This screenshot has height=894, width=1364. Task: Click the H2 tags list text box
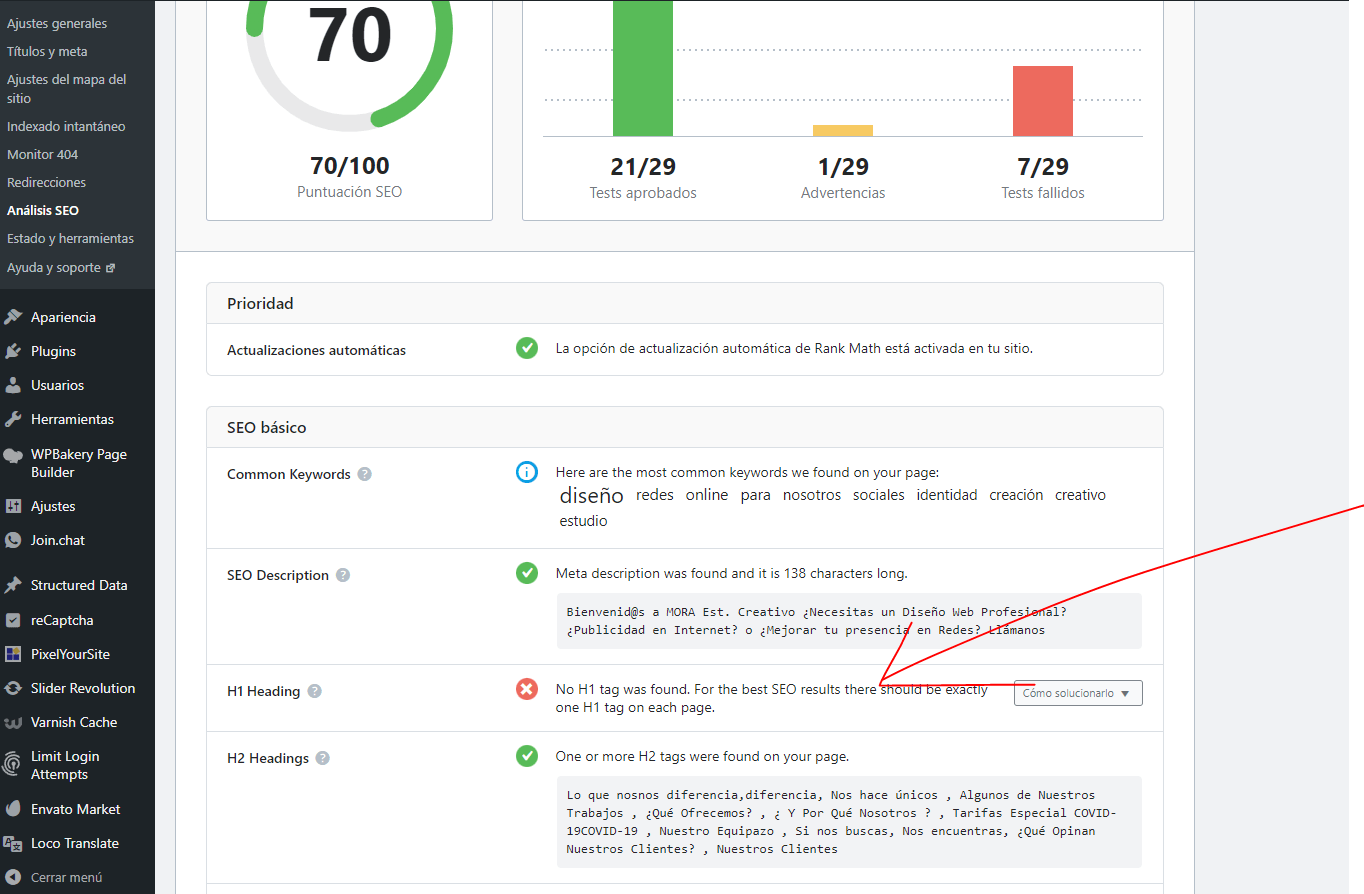point(849,822)
